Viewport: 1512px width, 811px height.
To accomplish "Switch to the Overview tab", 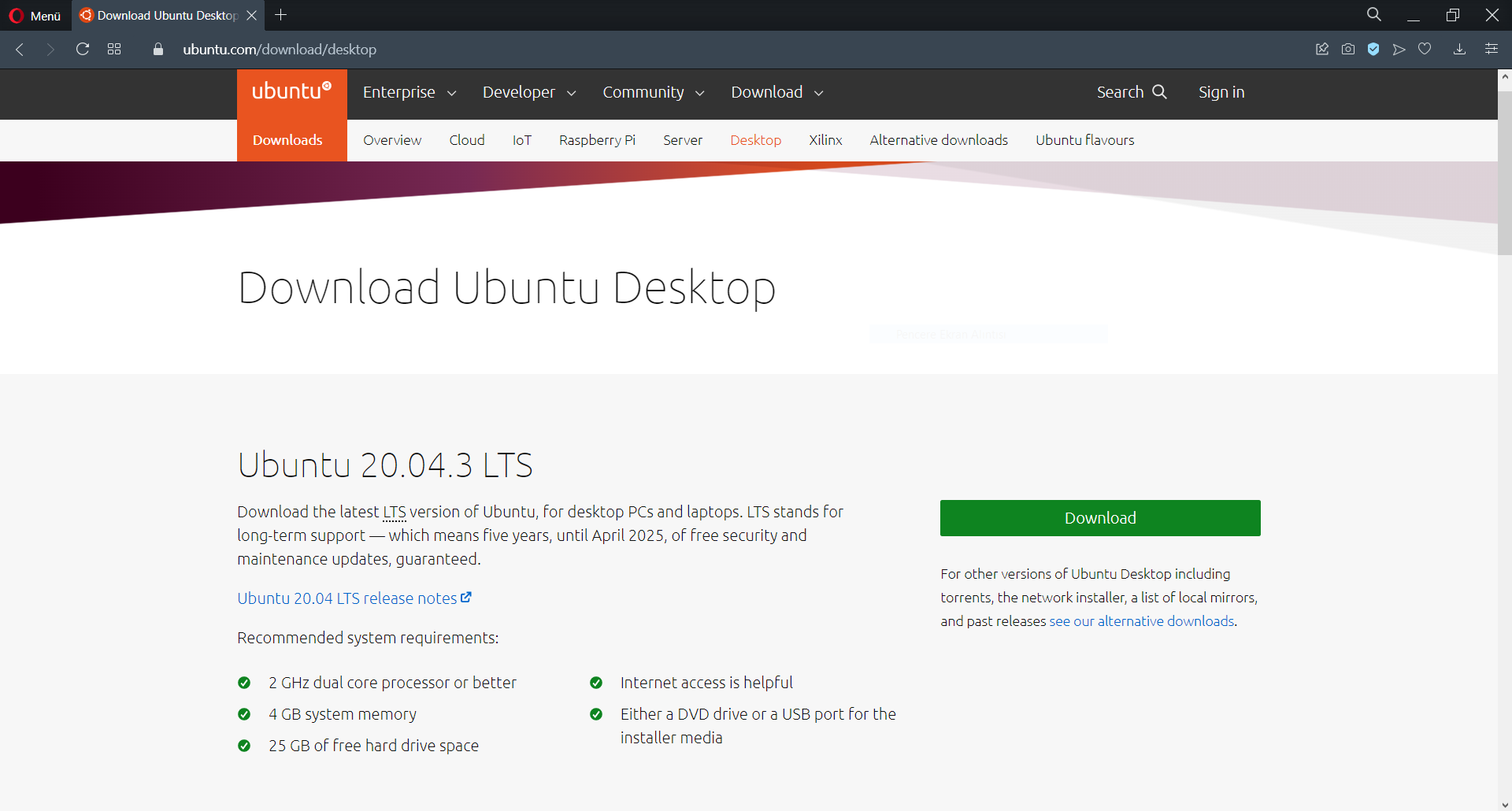I will 392,140.
